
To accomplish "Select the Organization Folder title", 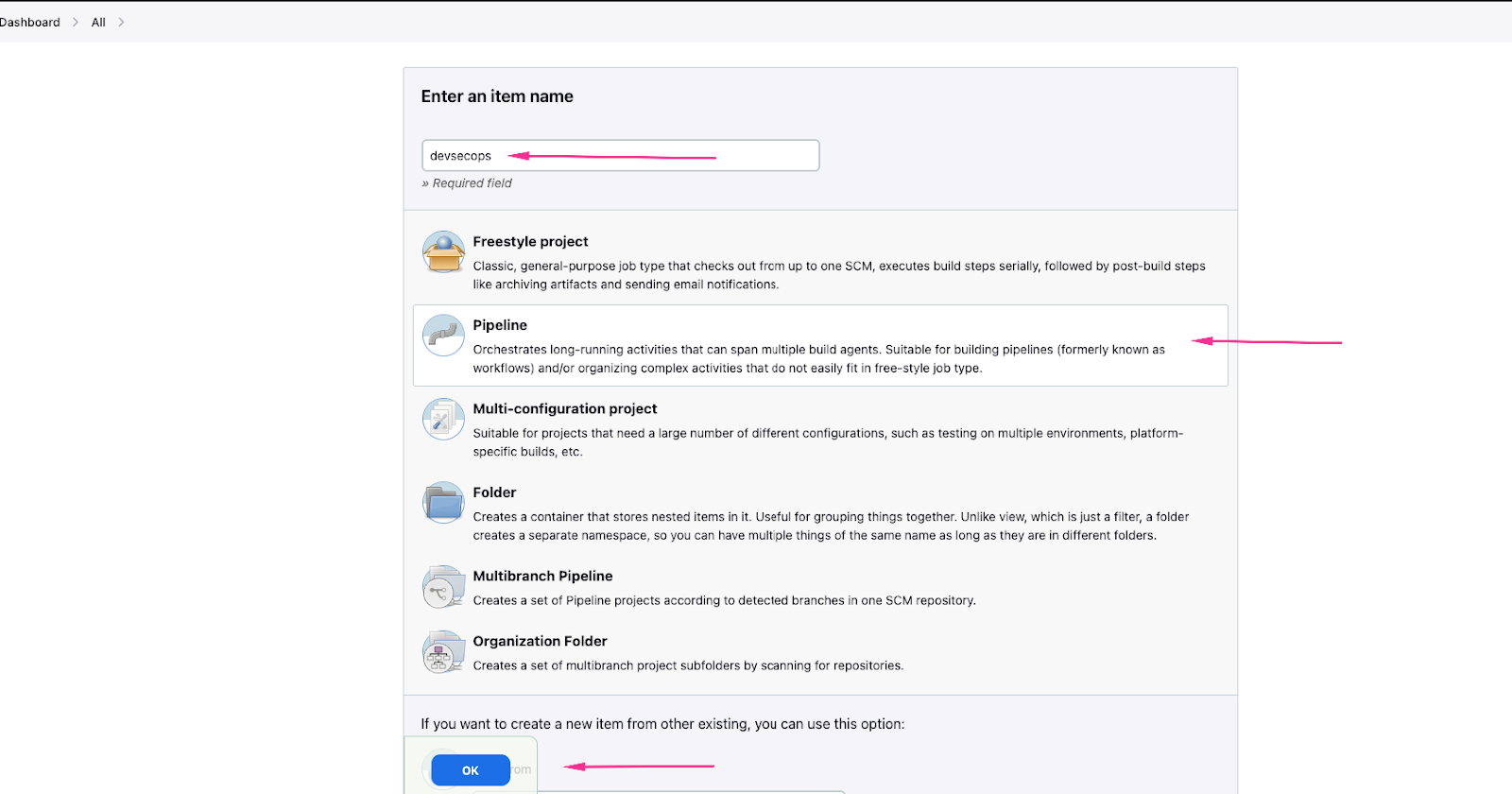I will click(x=540, y=642).
